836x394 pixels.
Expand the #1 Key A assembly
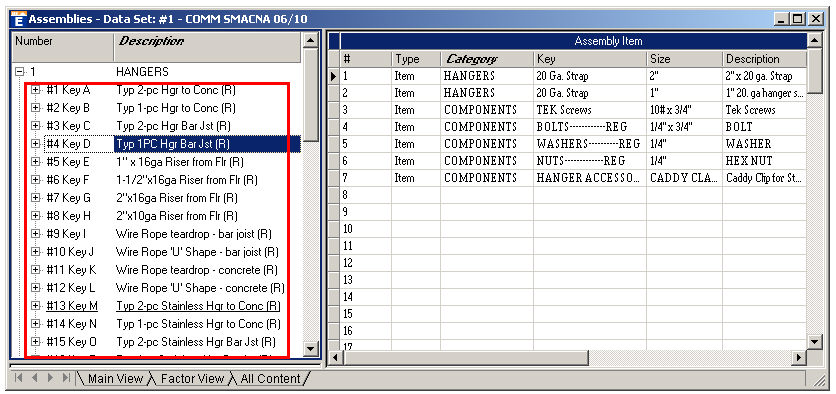pos(36,90)
